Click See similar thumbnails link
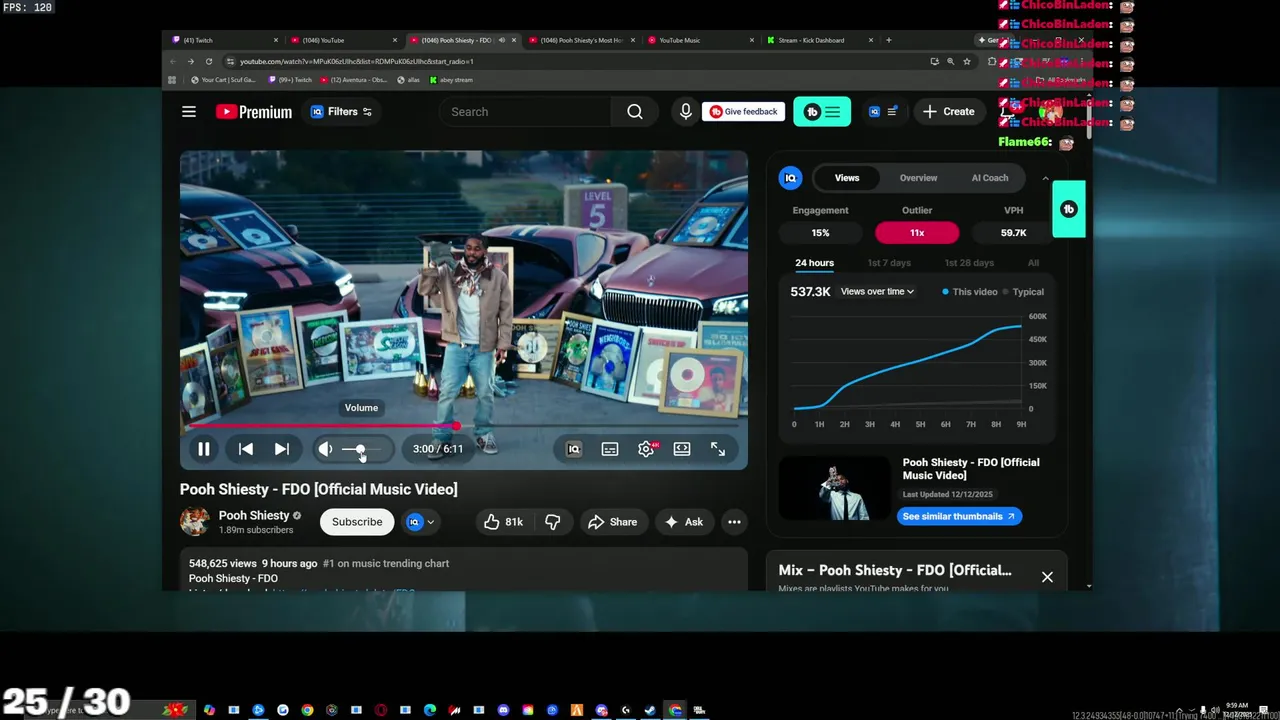 point(959,517)
